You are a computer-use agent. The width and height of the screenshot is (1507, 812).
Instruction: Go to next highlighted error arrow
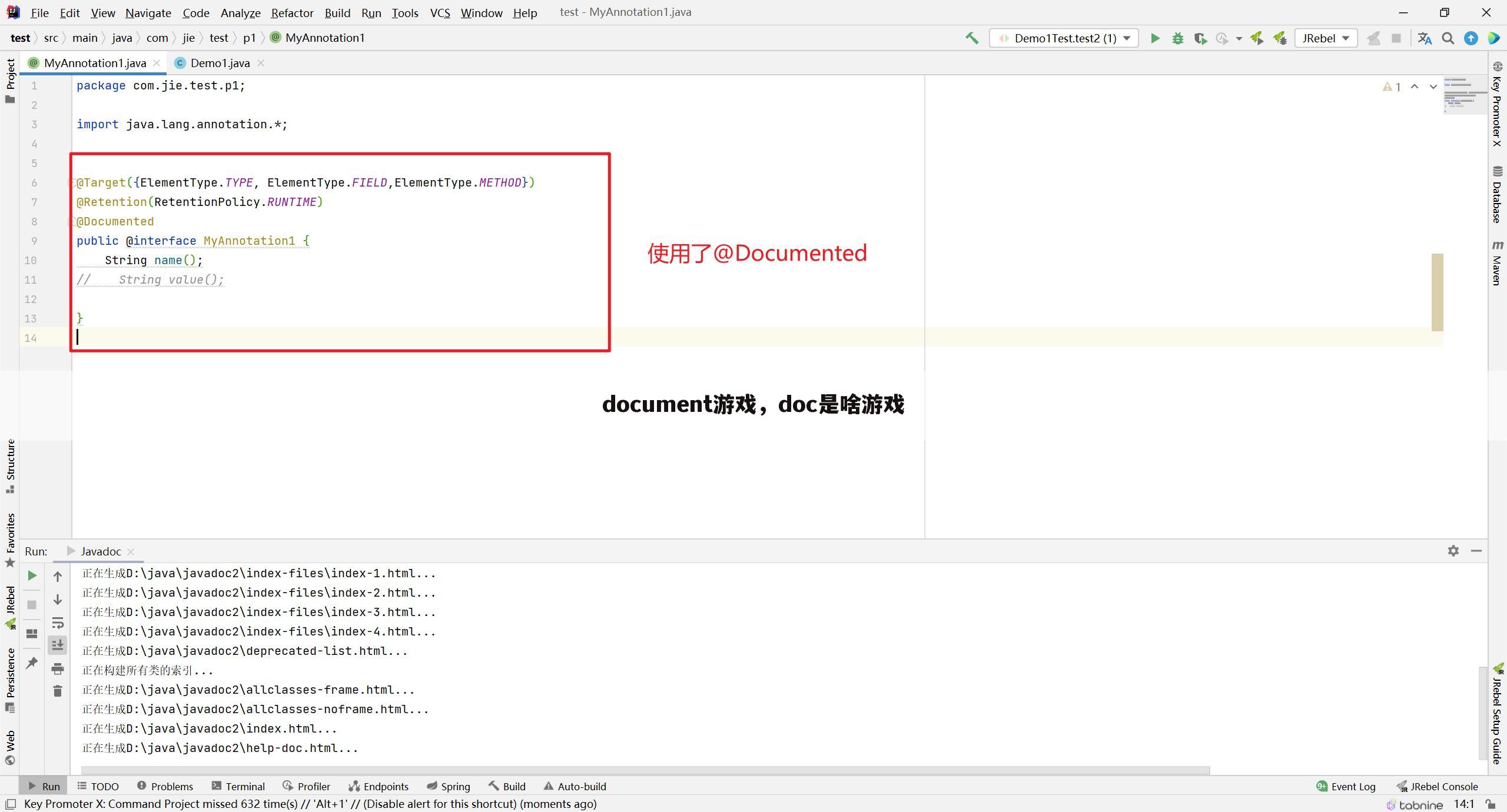point(1433,86)
